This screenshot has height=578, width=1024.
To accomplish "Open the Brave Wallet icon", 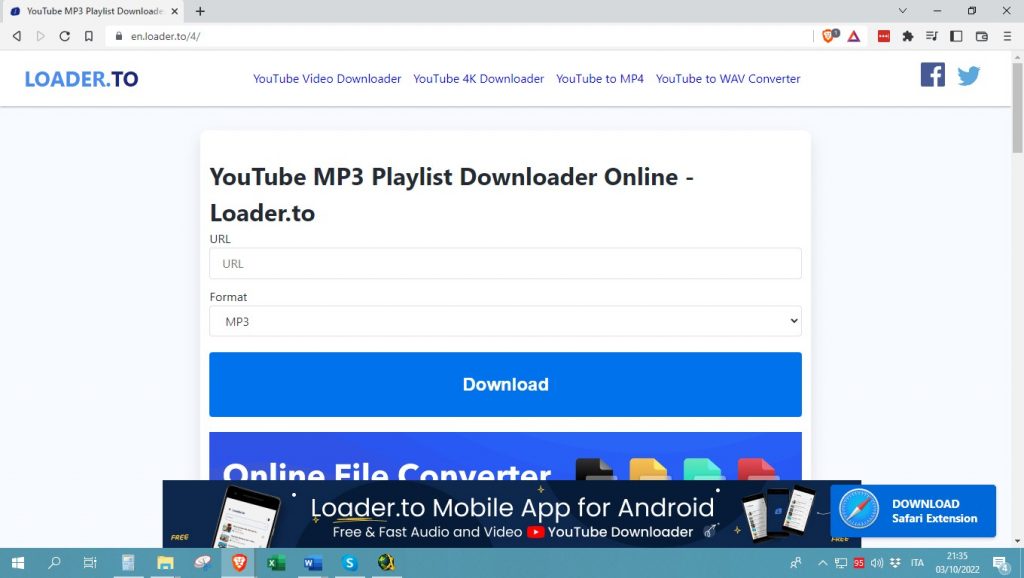I will 981,36.
